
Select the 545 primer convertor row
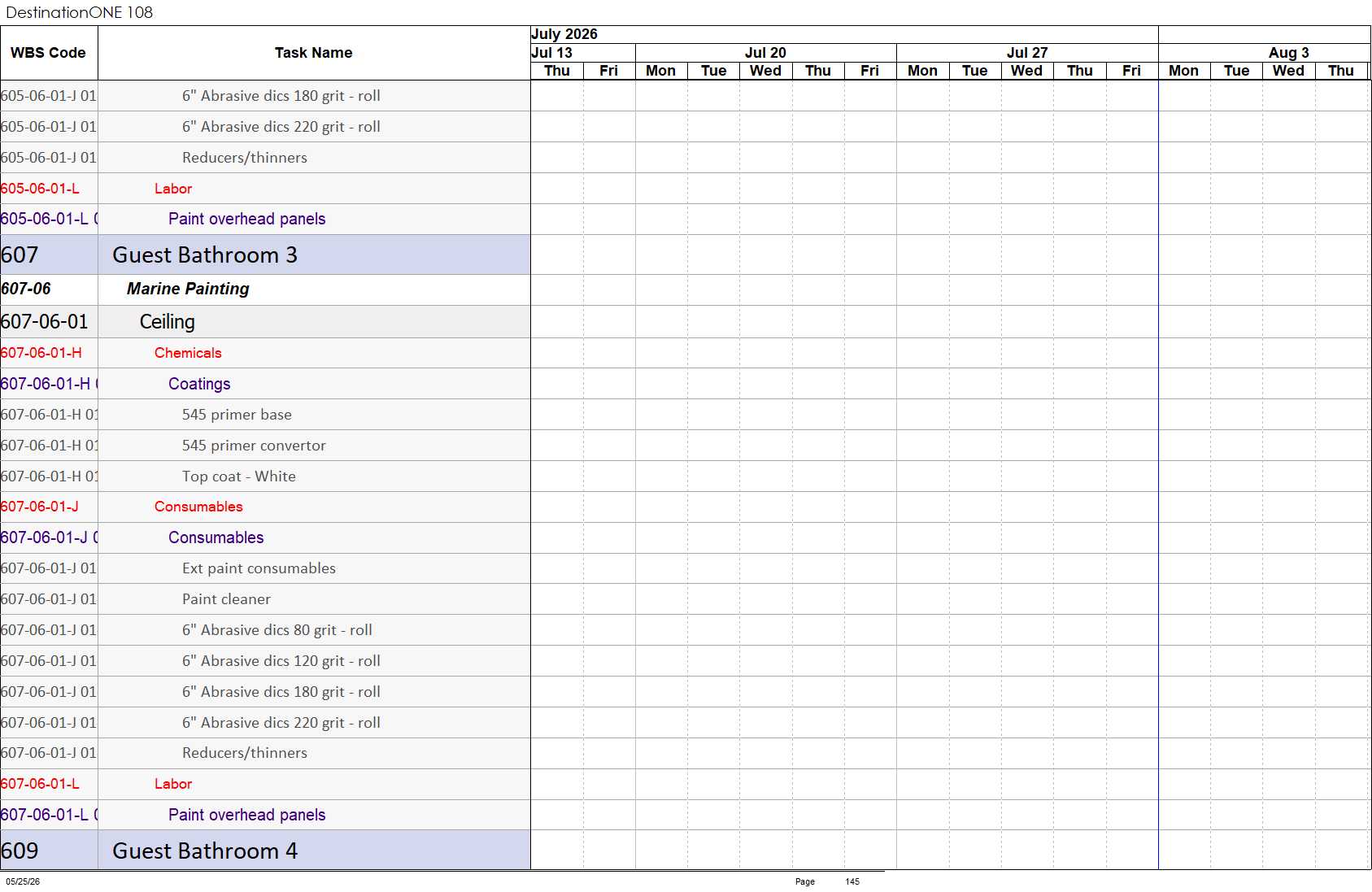(265, 446)
